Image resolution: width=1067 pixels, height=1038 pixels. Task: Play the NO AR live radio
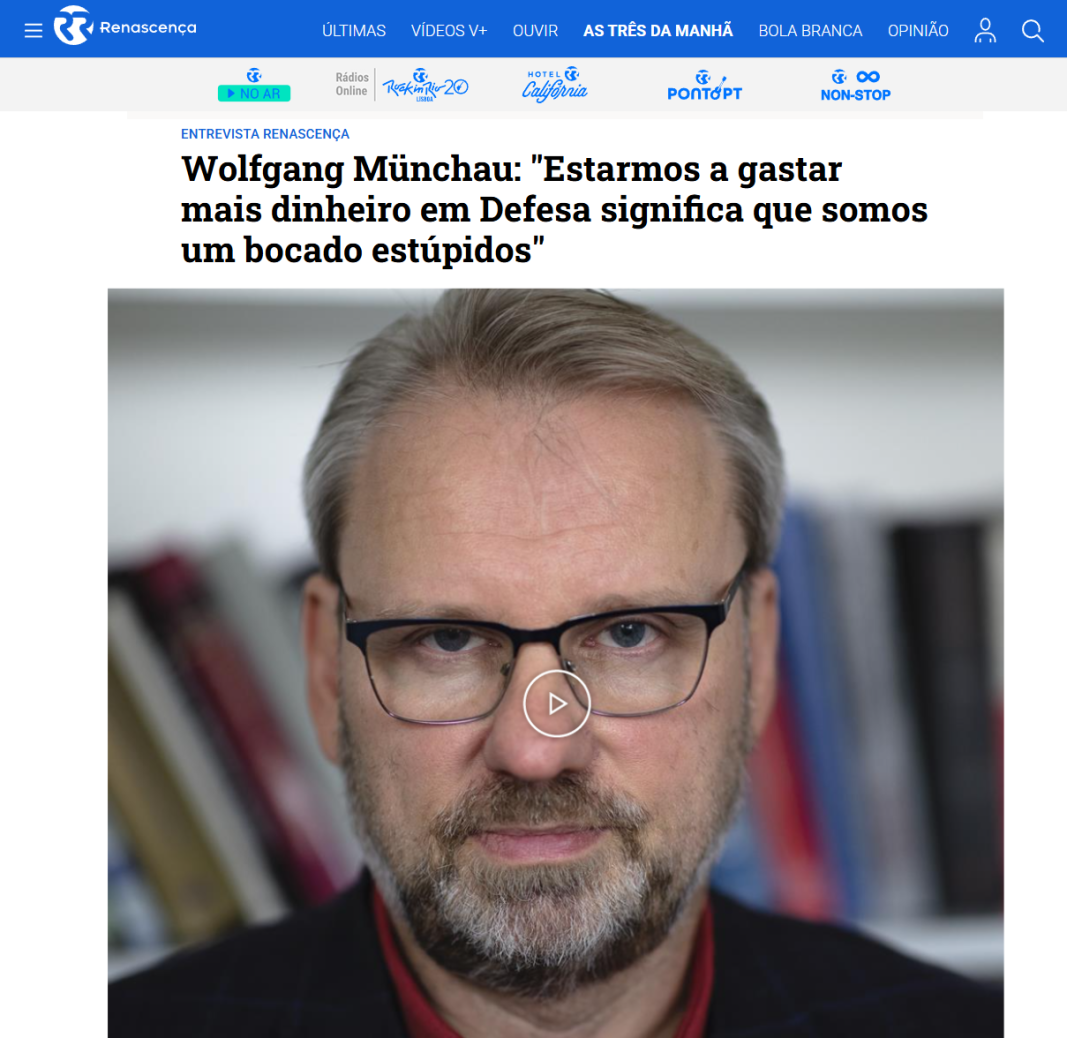254,85
